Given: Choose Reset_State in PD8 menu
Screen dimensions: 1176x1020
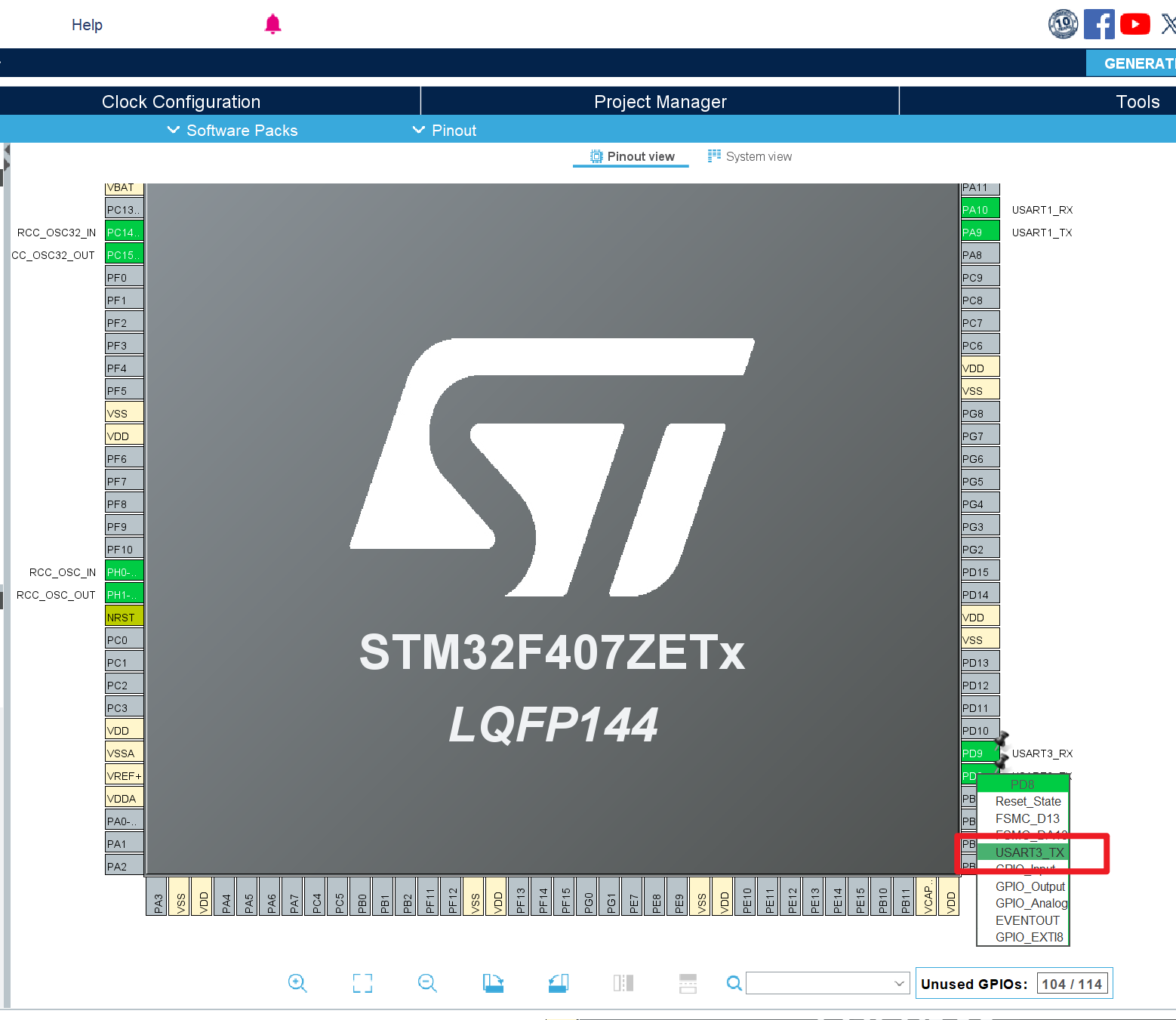Looking at the screenshot, I should pyautogui.click(x=1024, y=801).
